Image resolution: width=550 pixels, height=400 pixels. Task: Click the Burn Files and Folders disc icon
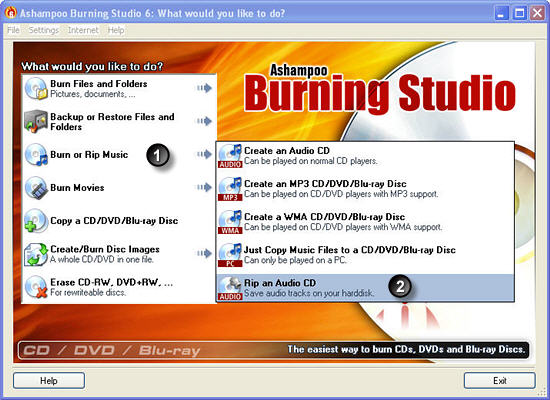(x=36, y=88)
